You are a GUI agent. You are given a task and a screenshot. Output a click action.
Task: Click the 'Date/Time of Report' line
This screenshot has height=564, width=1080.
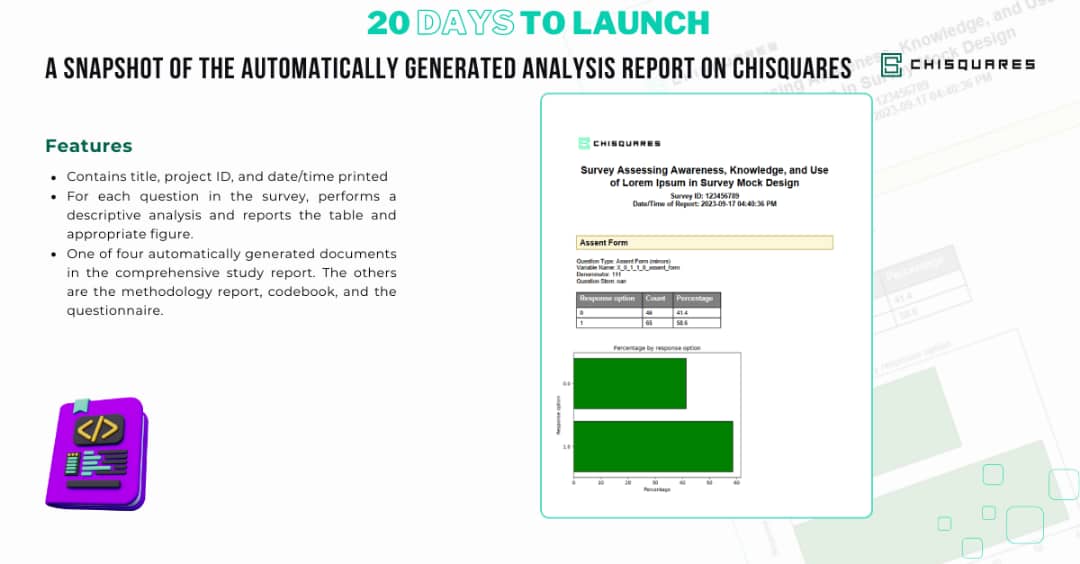[704, 204]
